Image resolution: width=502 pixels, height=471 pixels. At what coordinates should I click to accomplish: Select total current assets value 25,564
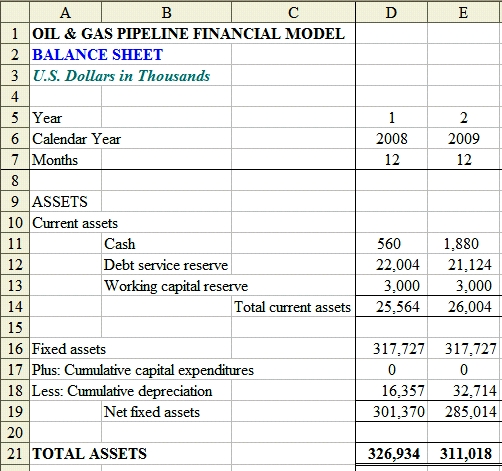click(392, 307)
